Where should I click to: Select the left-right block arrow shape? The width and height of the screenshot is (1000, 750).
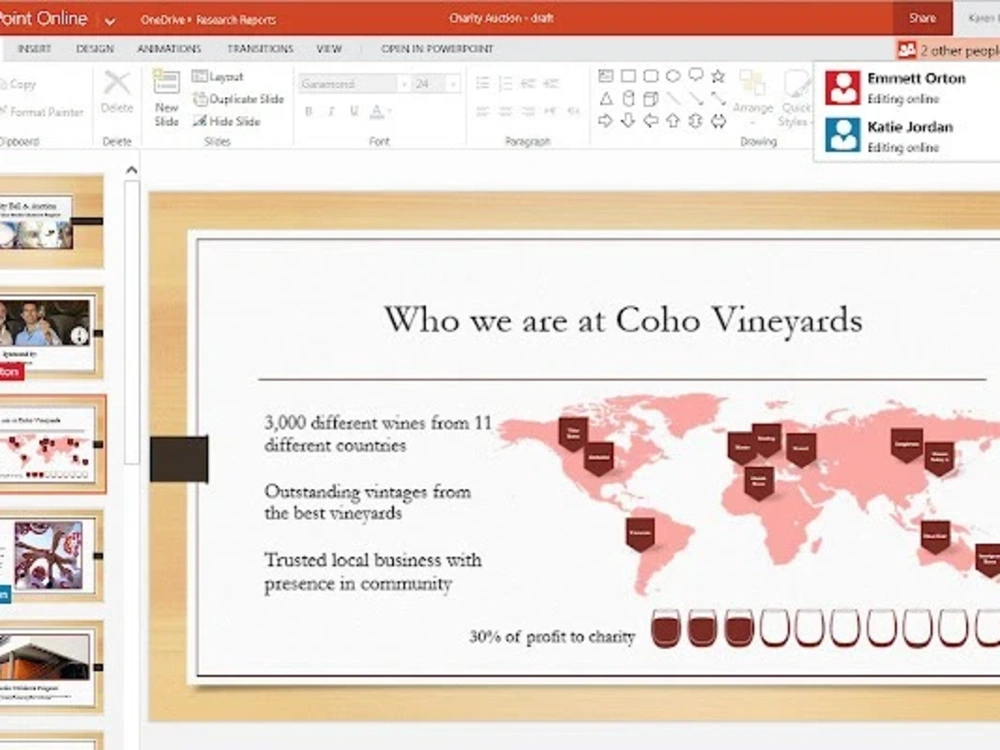pyautogui.click(x=718, y=121)
